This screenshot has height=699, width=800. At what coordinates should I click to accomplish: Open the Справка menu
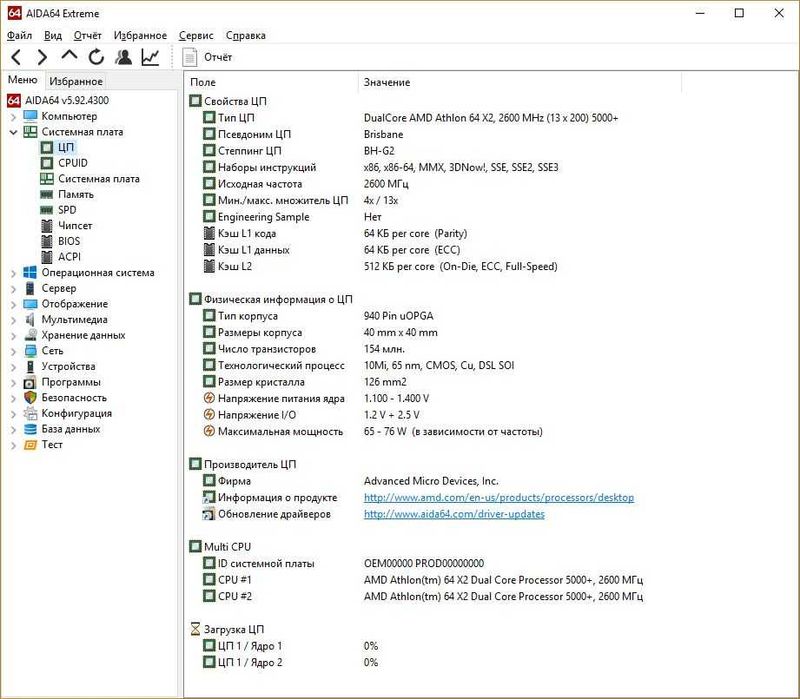[x=245, y=35]
